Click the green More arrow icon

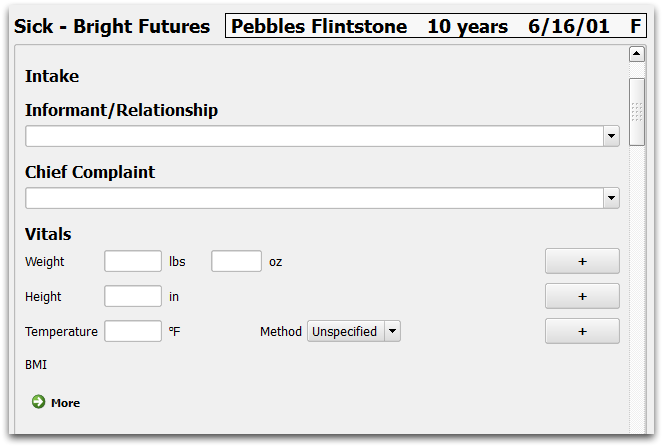(38, 402)
